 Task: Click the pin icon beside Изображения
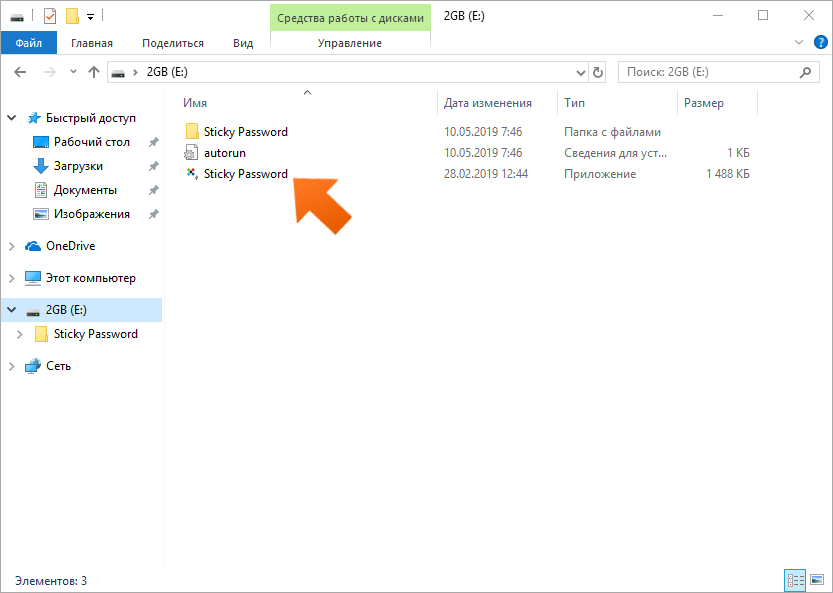point(153,214)
